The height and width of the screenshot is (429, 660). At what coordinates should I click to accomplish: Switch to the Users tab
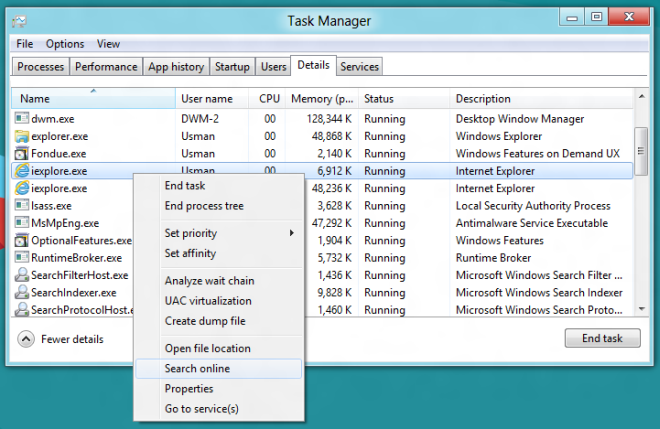[x=273, y=67]
